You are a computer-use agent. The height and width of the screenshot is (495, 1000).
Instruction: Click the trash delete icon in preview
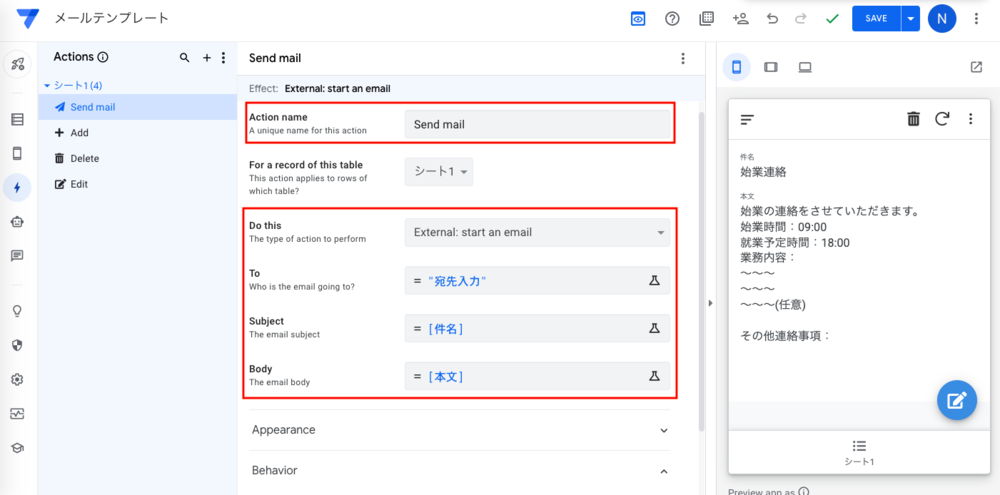pos(913,119)
